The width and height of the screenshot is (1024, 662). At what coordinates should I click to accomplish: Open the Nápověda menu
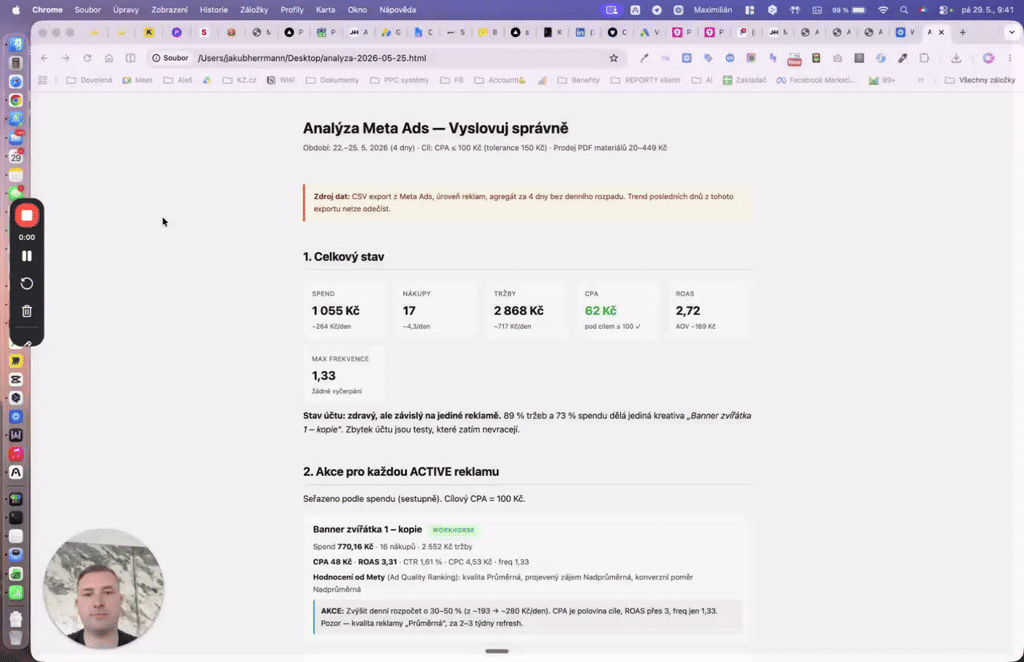click(x=398, y=10)
